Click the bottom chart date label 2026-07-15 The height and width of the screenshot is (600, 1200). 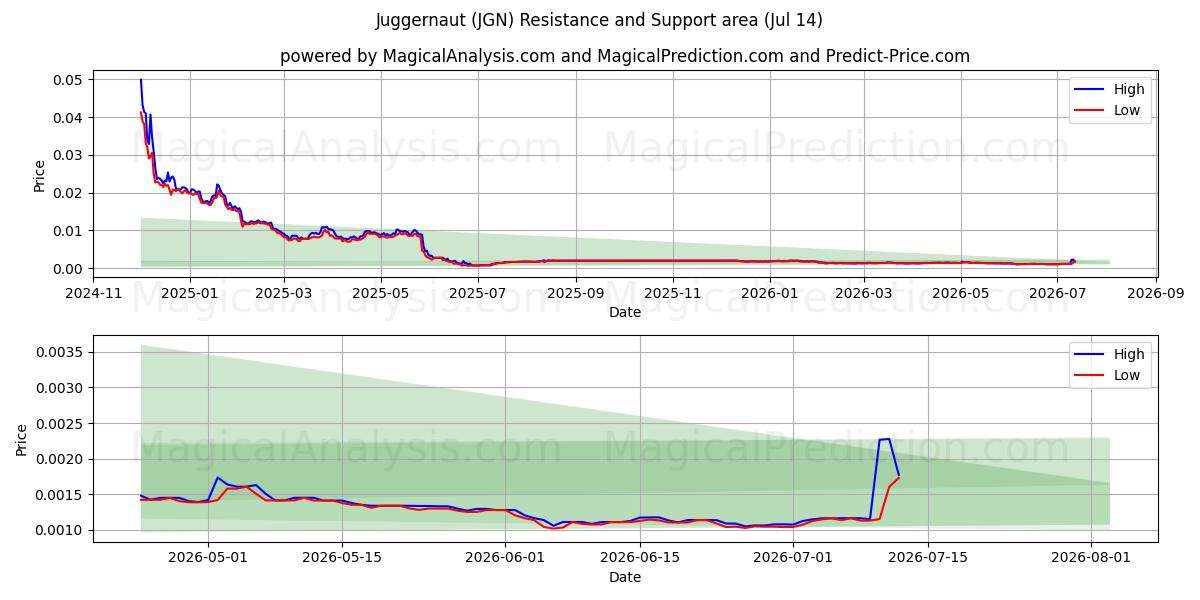tap(927, 559)
